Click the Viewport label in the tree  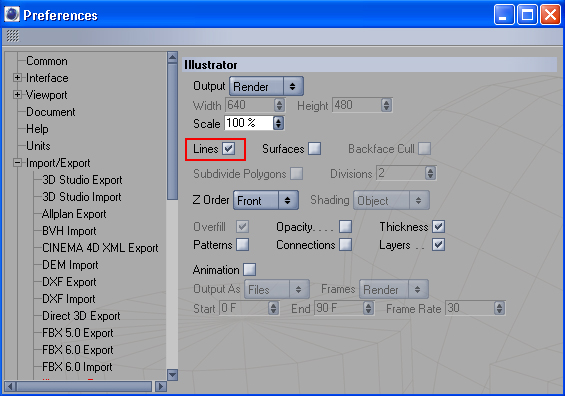pos(46,94)
